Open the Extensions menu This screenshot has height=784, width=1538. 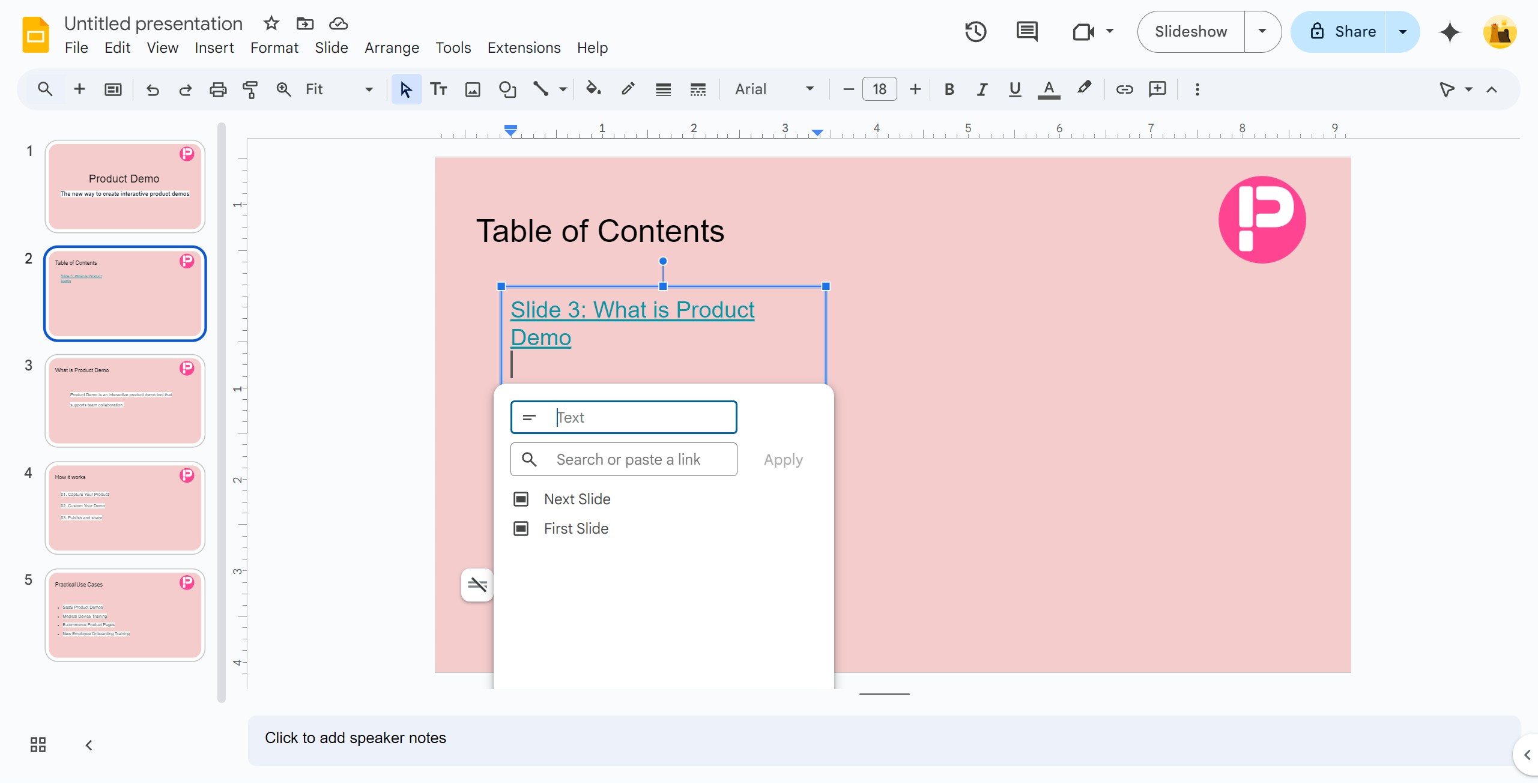coord(524,47)
